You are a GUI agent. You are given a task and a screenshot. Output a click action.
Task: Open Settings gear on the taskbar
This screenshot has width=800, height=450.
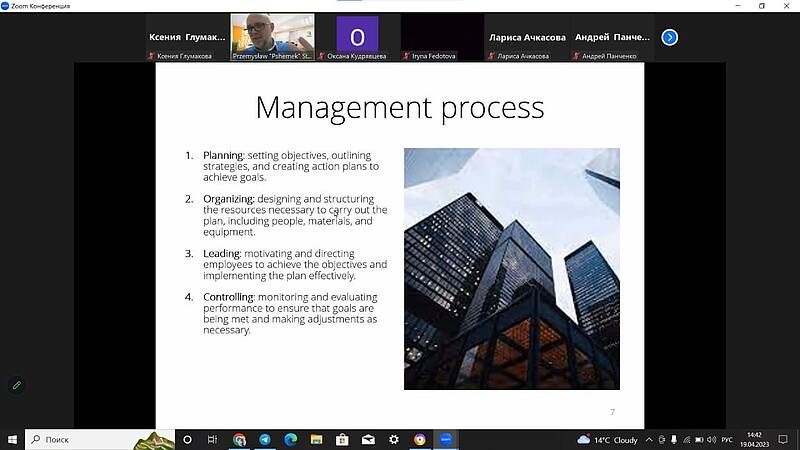tap(394, 439)
